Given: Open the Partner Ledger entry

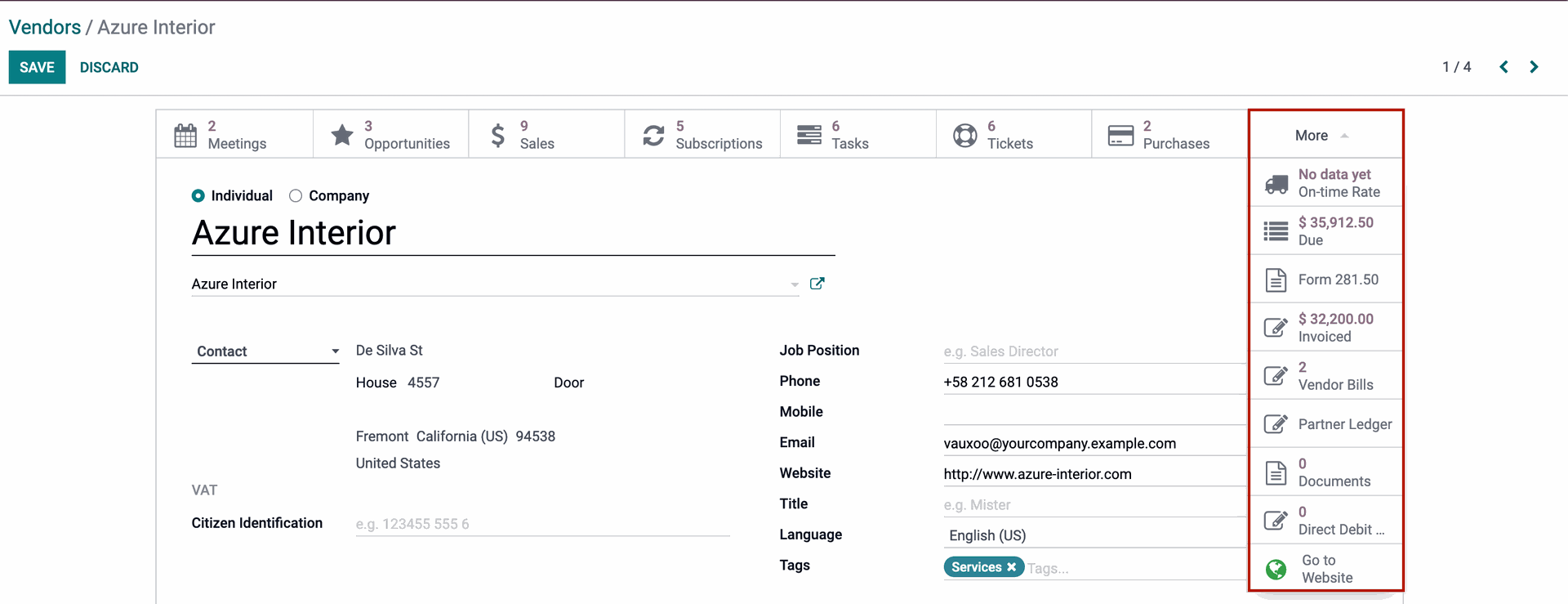Looking at the screenshot, I should (1326, 424).
